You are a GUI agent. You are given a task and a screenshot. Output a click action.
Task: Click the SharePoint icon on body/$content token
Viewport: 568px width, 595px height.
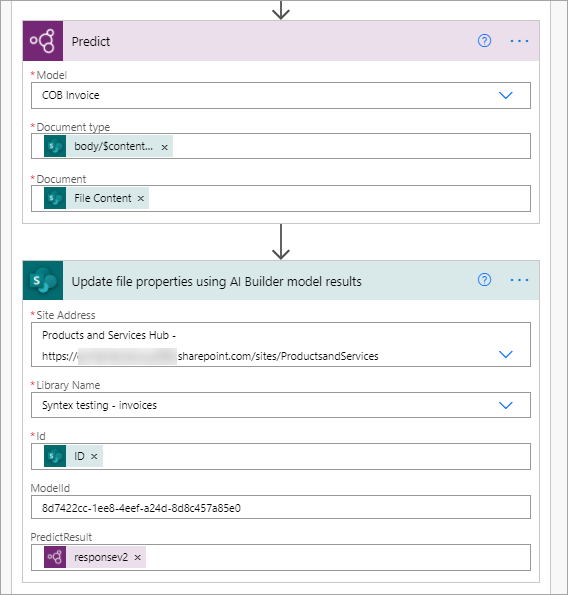click(x=55, y=146)
